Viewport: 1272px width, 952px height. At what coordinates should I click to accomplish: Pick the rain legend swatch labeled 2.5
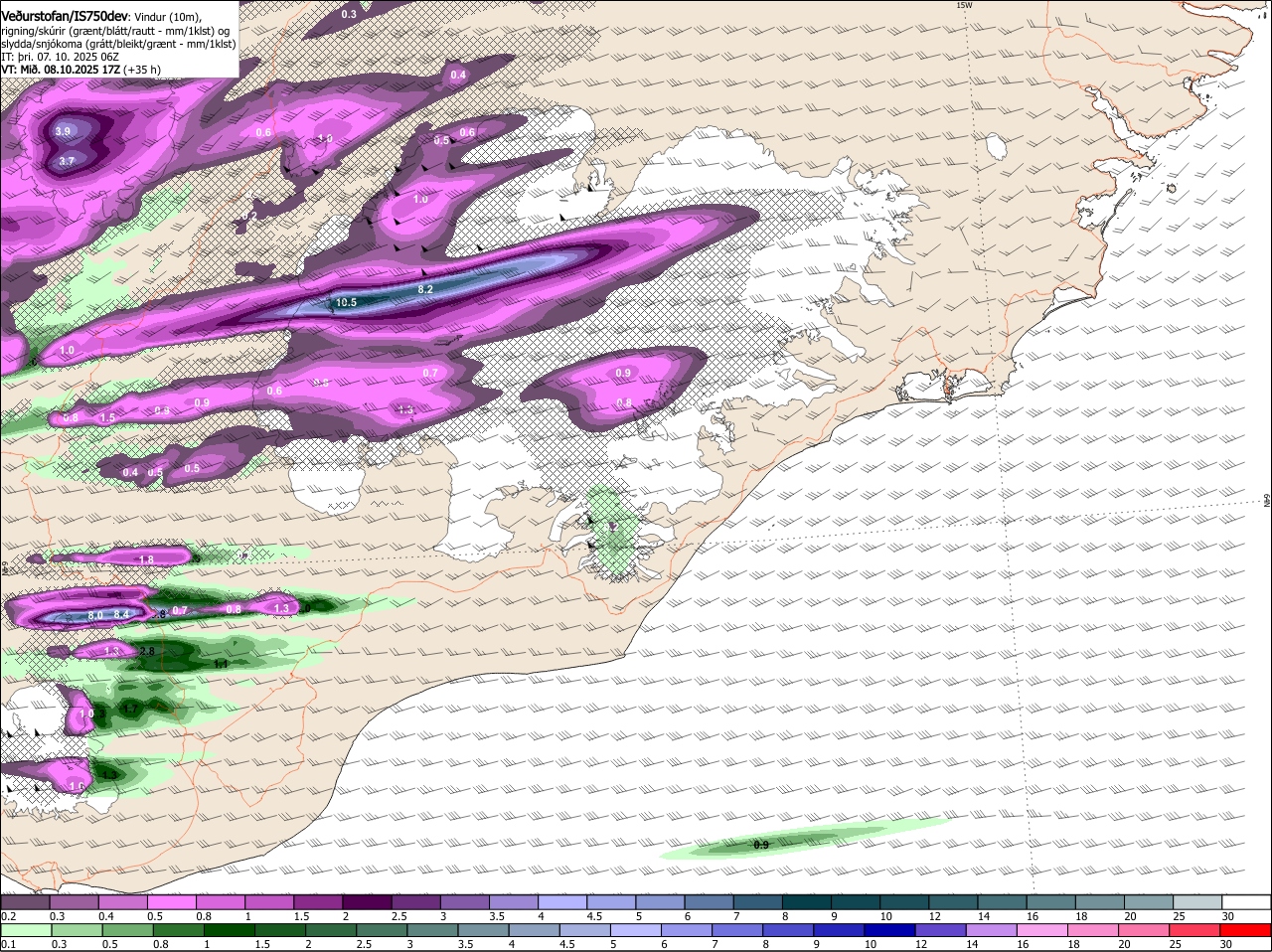click(x=383, y=931)
